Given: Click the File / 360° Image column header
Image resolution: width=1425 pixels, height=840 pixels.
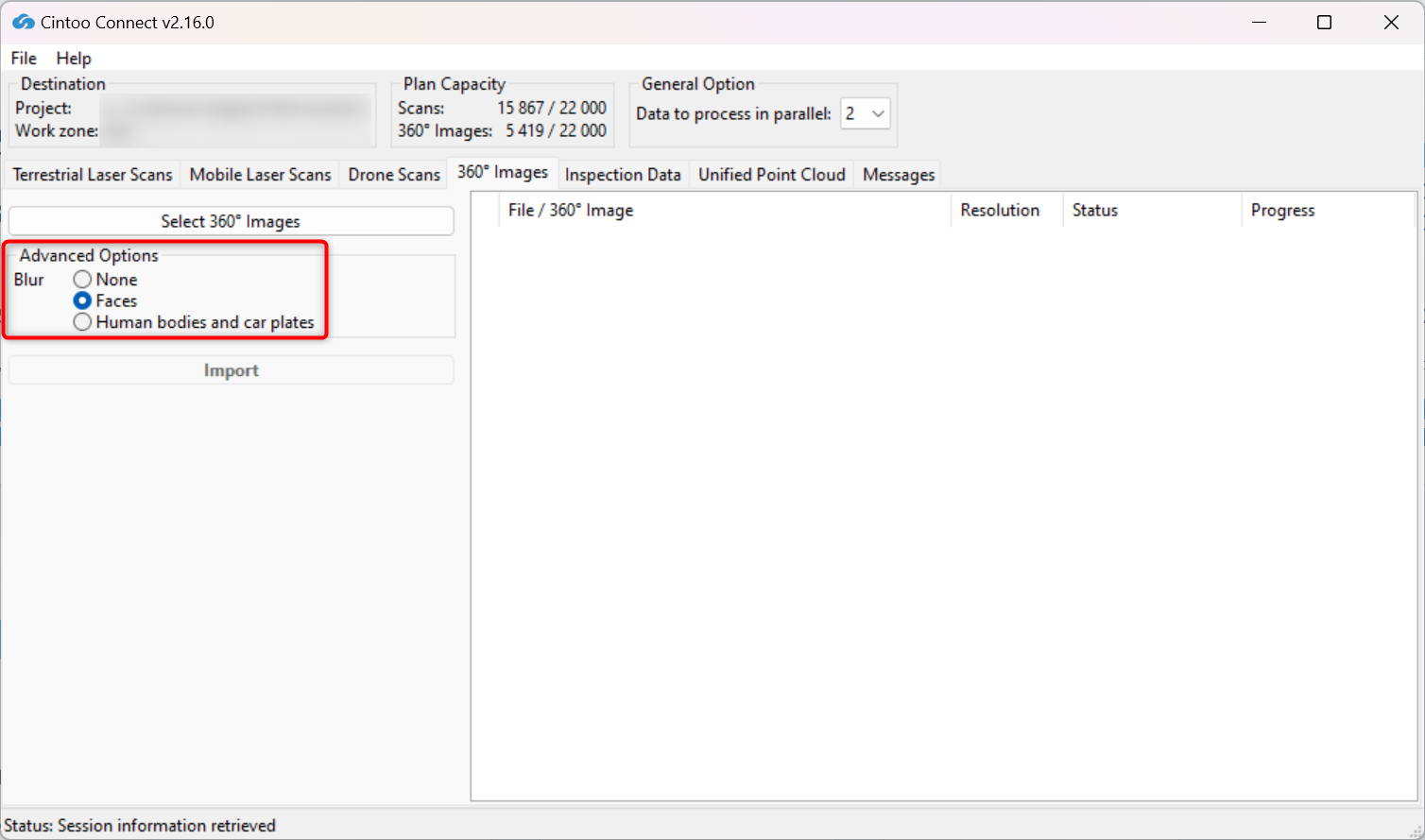Looking at the screenshot, I should tap(725, 210).
